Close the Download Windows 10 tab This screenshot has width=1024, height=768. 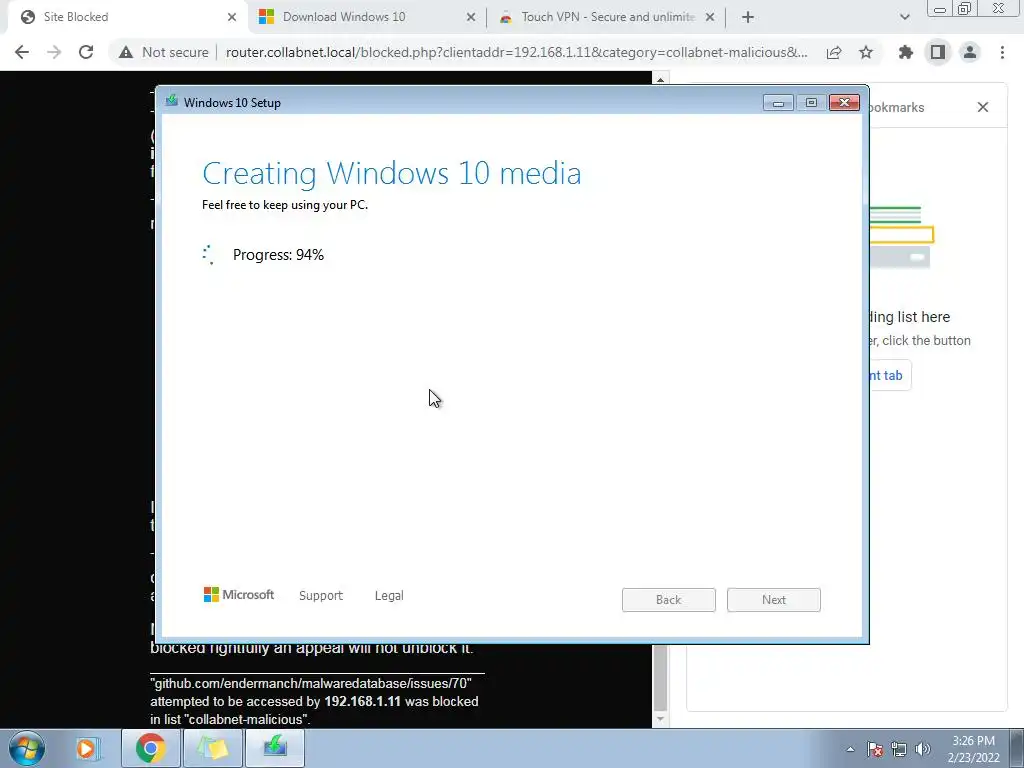[x=471, y=17]
